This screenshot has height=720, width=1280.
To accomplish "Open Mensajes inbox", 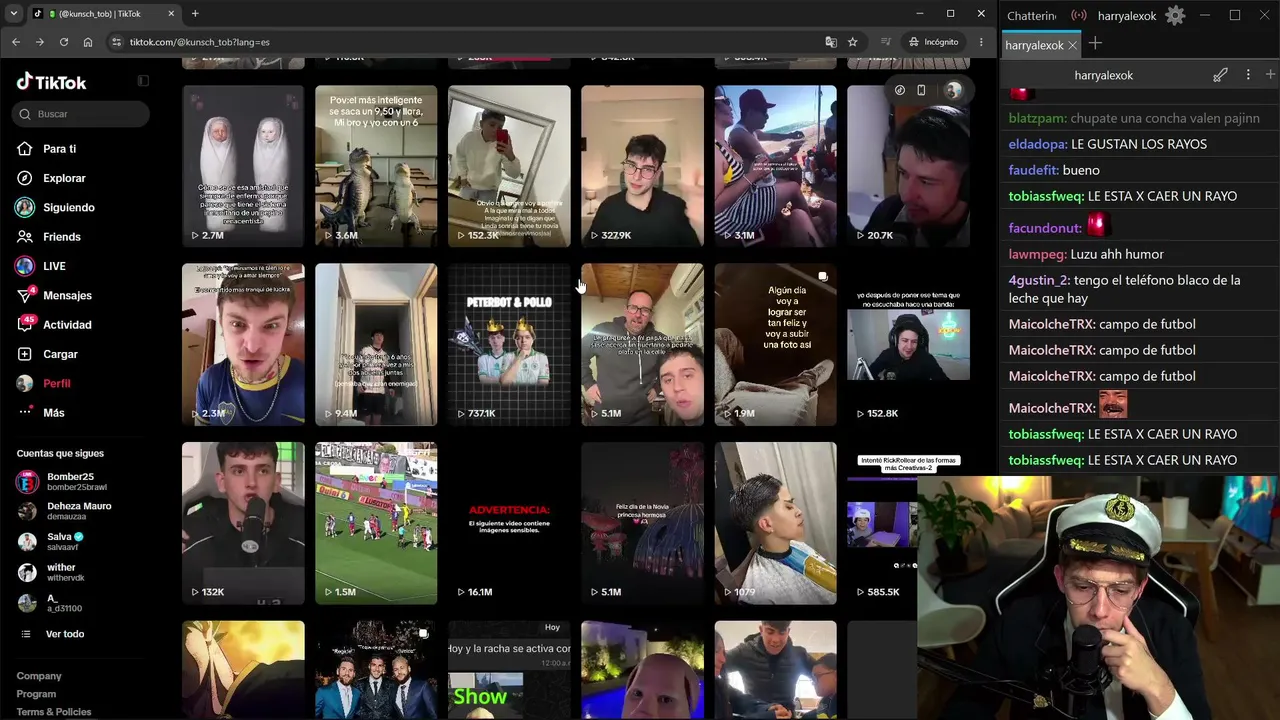I will [x=67, y=295].
